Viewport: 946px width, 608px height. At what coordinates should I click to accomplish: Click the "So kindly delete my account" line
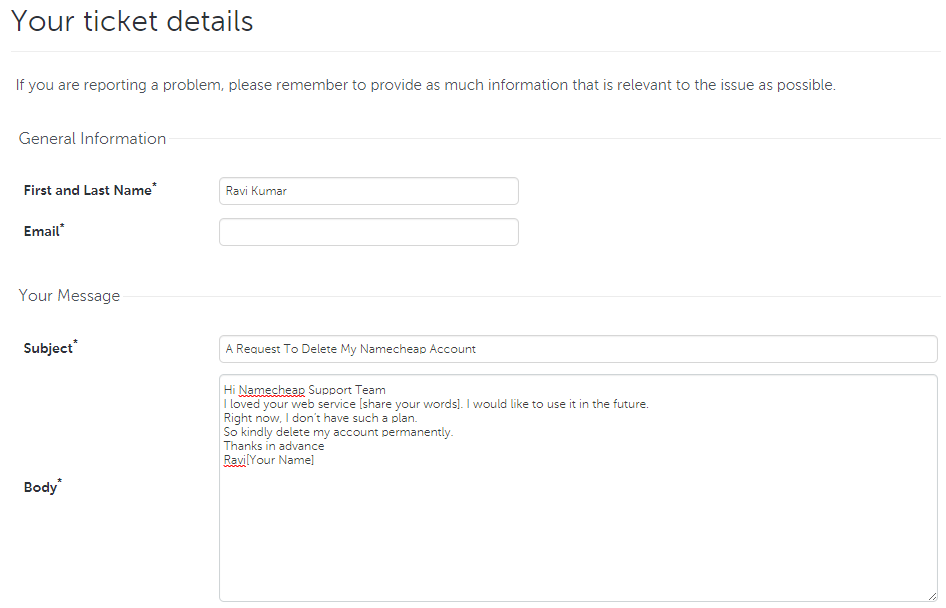tap(338, 432)
